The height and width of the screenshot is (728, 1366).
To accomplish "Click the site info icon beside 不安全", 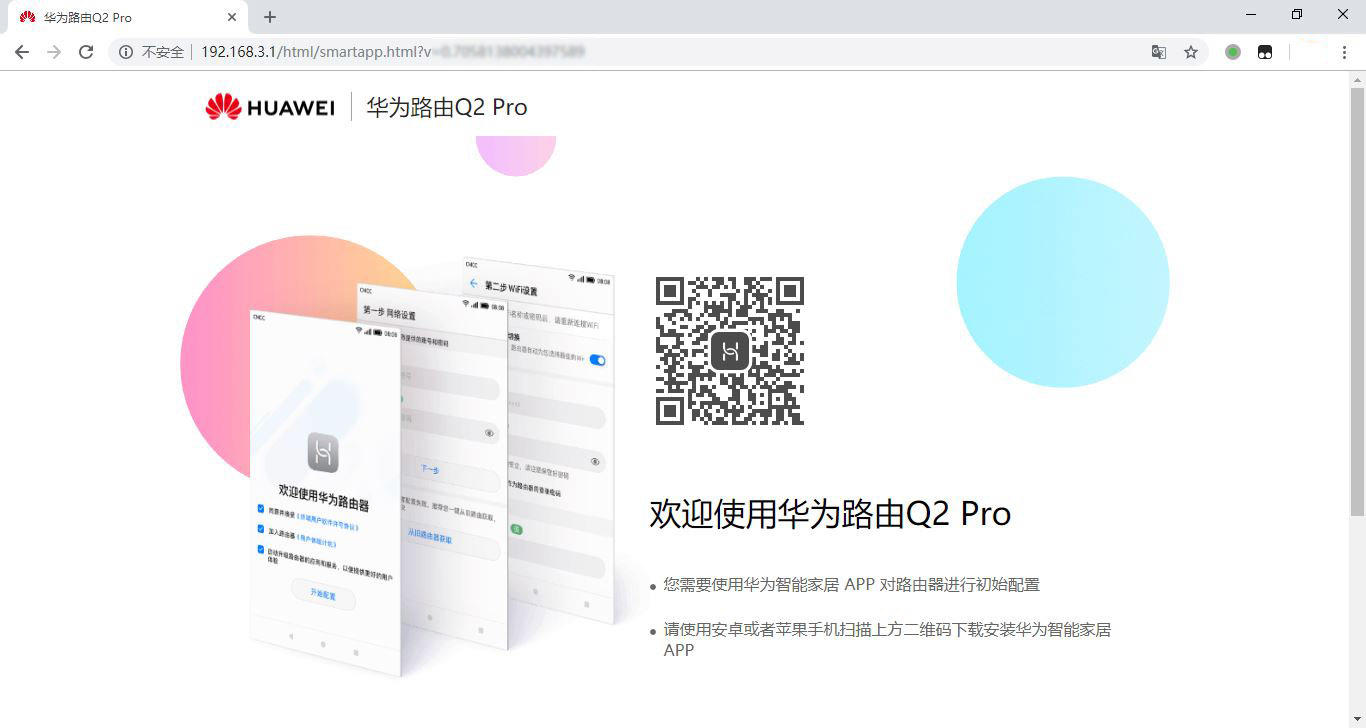I will point(126,52).
